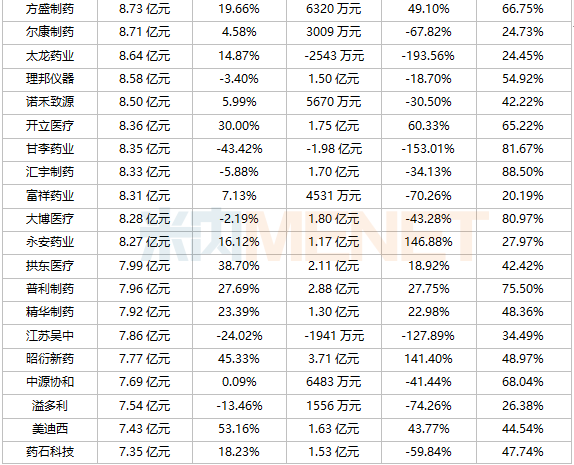Viewport: 574px width, 465px height.
Task: Click the 精华制药 name cell
Action: [50, 312]
